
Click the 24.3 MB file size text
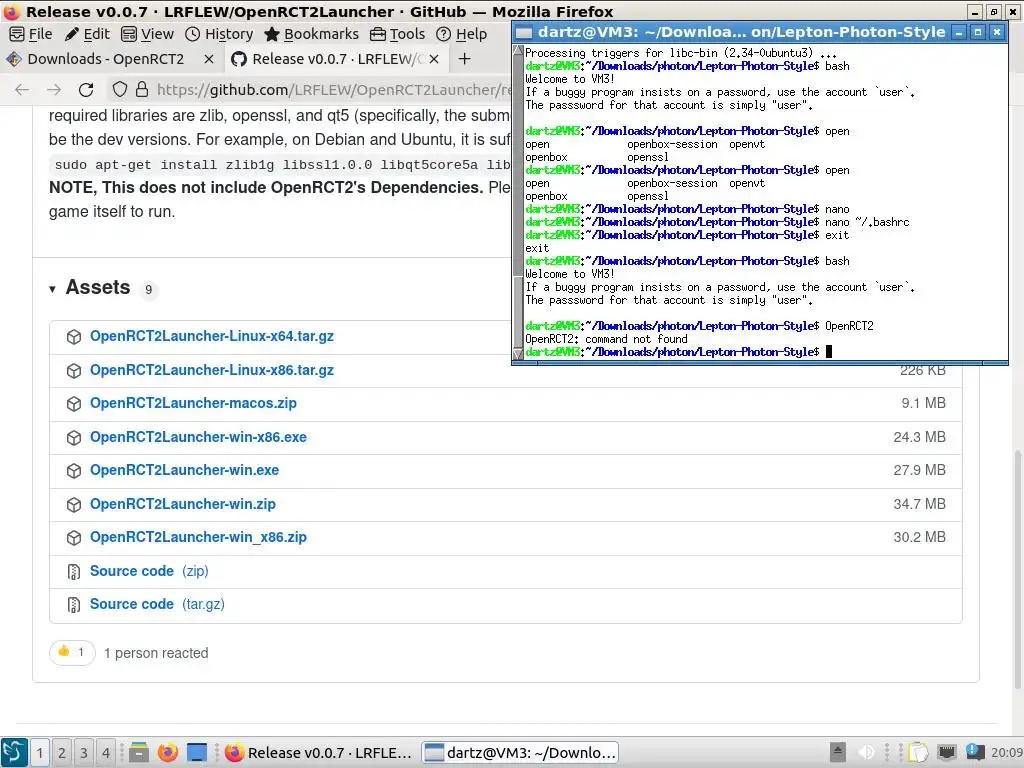[920, 438]
